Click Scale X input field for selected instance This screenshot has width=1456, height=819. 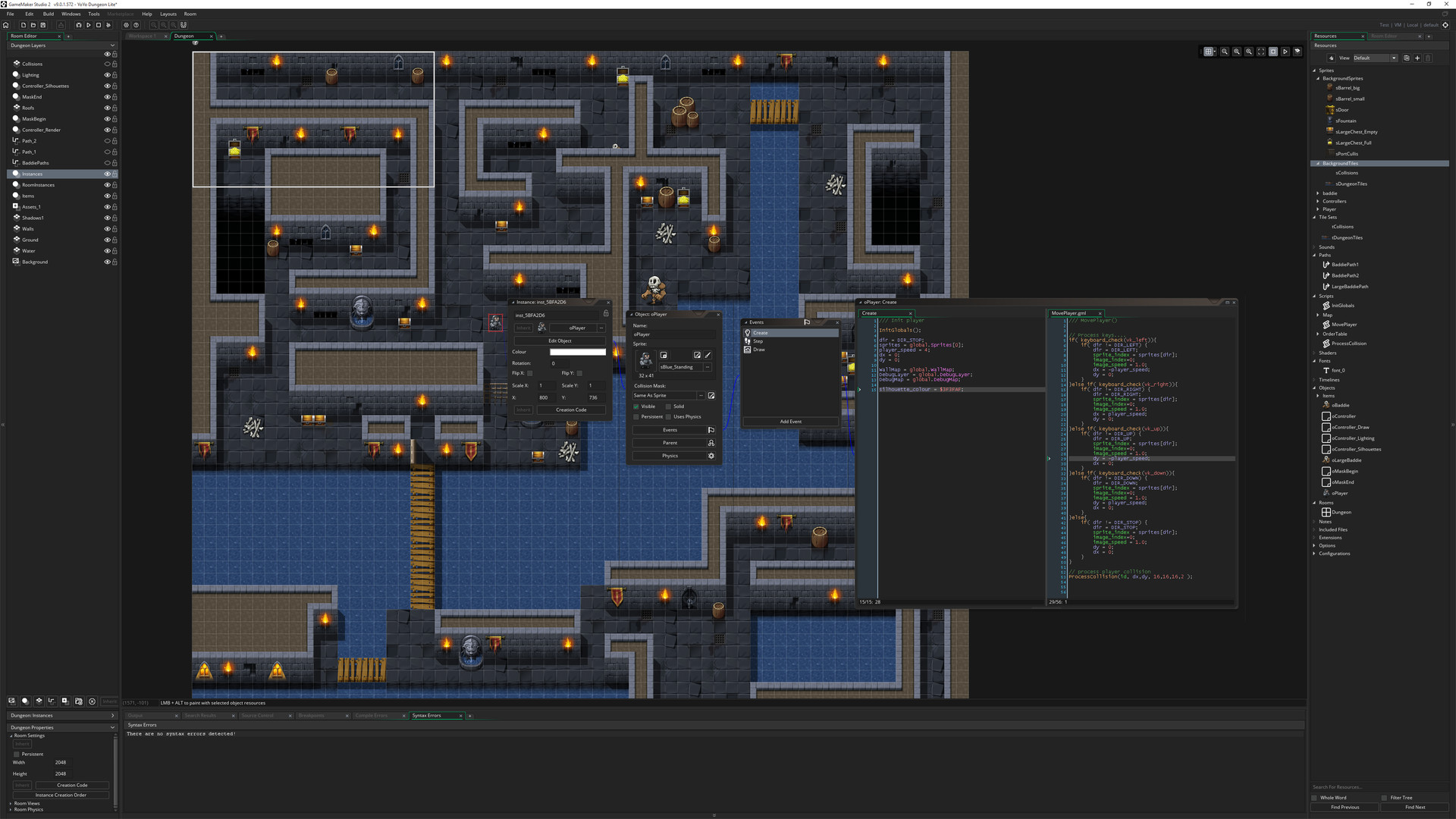coord(544,385)
